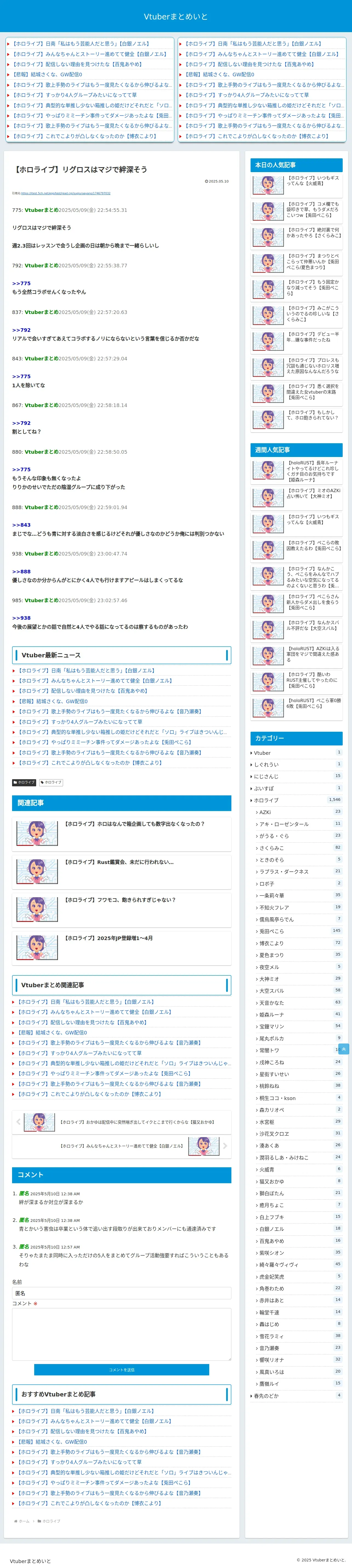The image size is (352, 1568).
Task: Open the 大空スバル subcategory
Action: [x=299, y=990]
